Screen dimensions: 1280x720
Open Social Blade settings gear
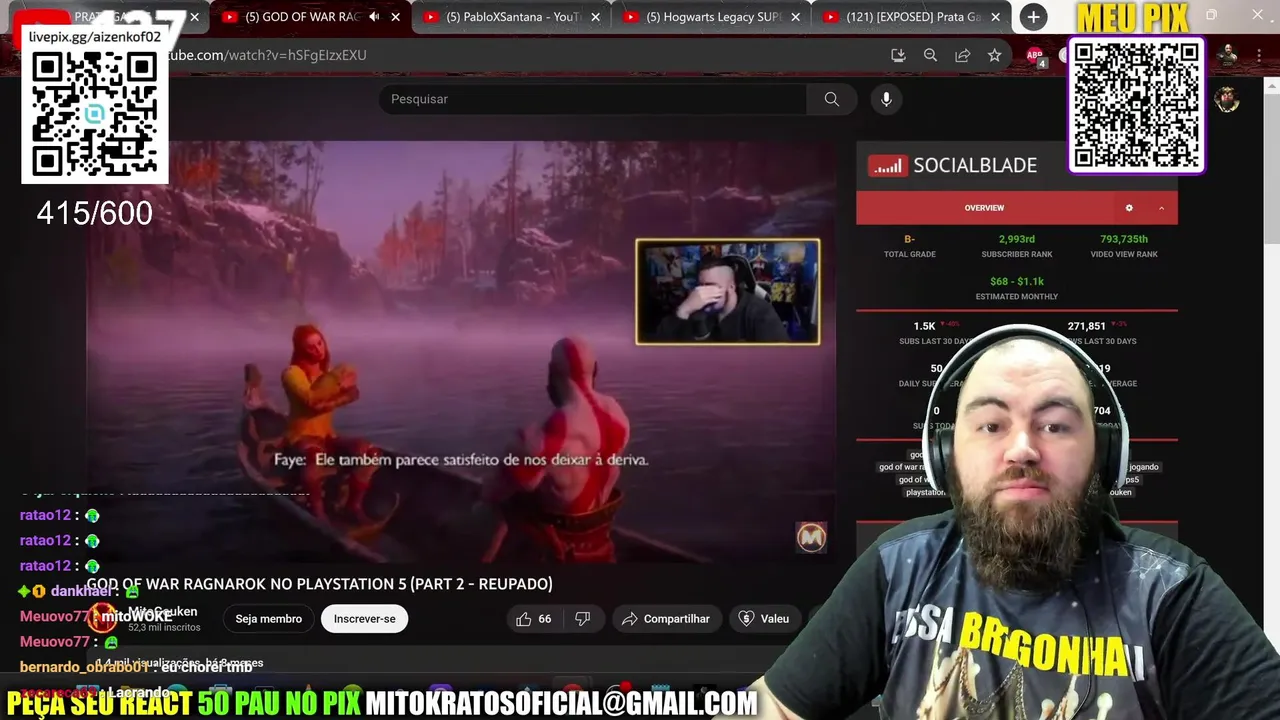(x=1129, y=208)
